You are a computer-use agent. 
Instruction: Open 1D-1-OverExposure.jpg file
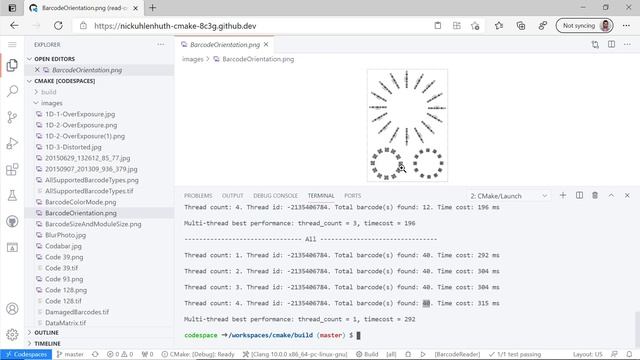(80, 114)
